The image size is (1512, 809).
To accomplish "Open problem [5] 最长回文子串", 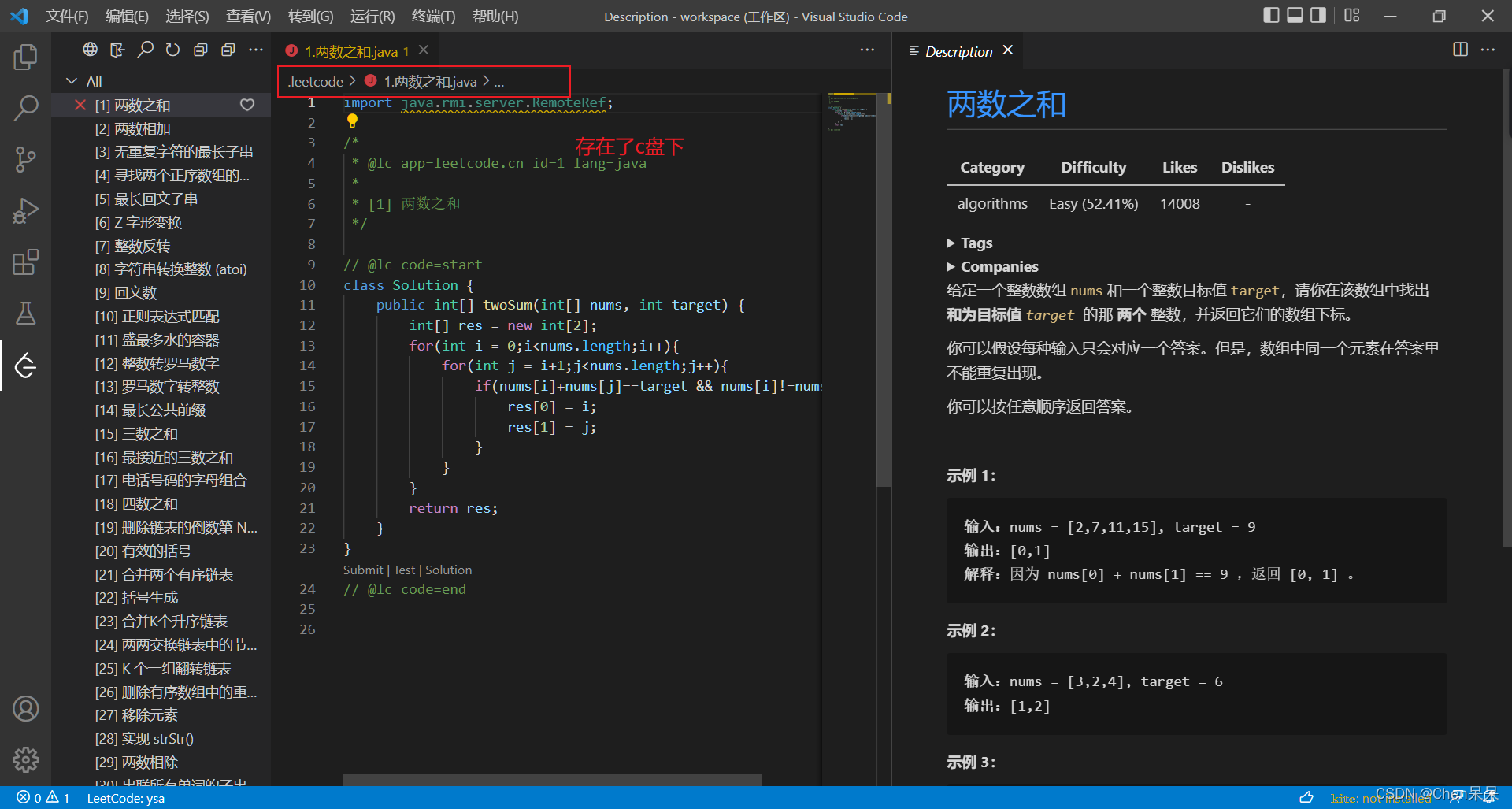I will 146,199.
